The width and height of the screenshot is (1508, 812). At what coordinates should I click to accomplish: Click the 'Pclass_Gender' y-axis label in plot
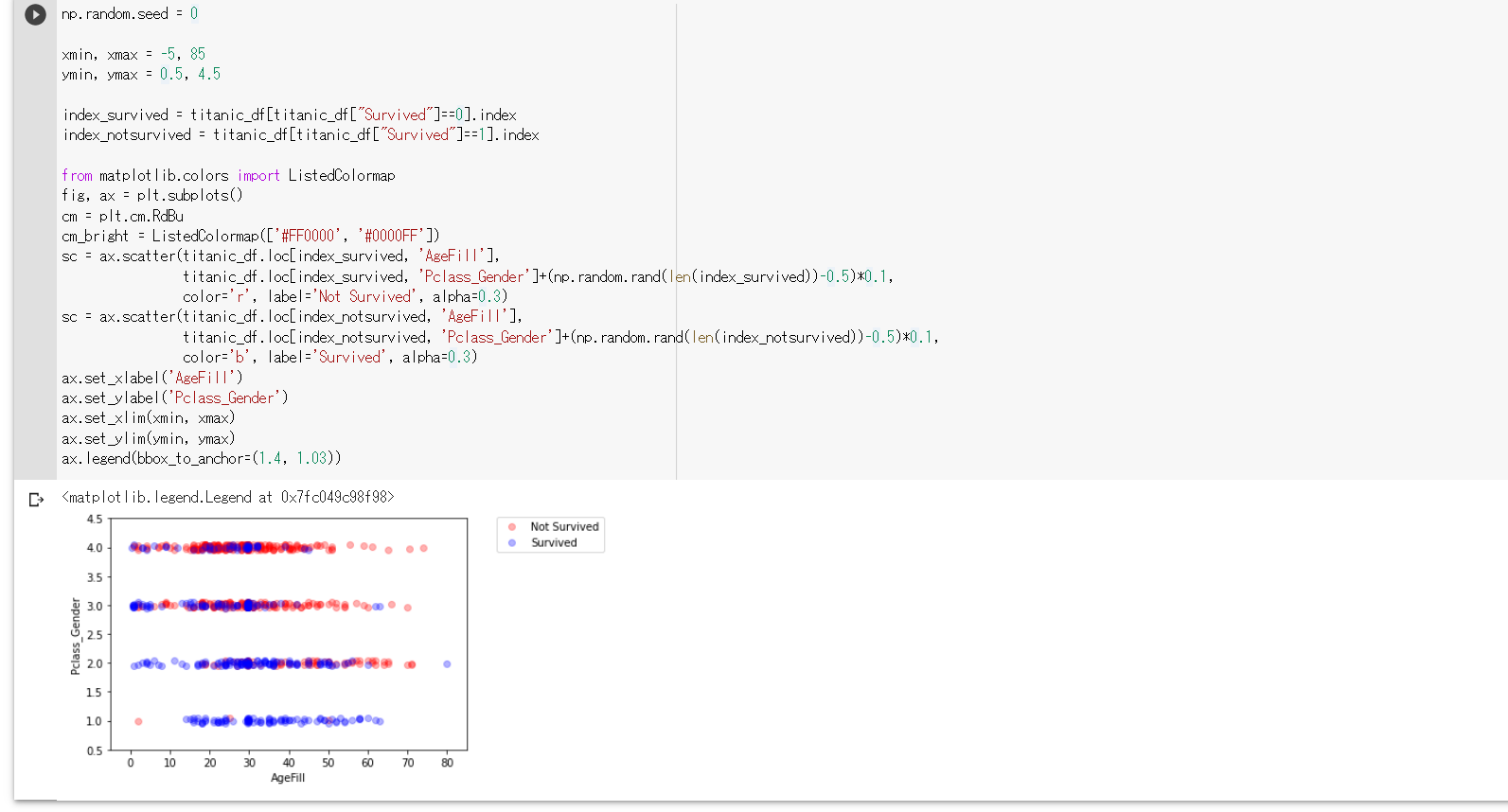[x=75, y=636]
